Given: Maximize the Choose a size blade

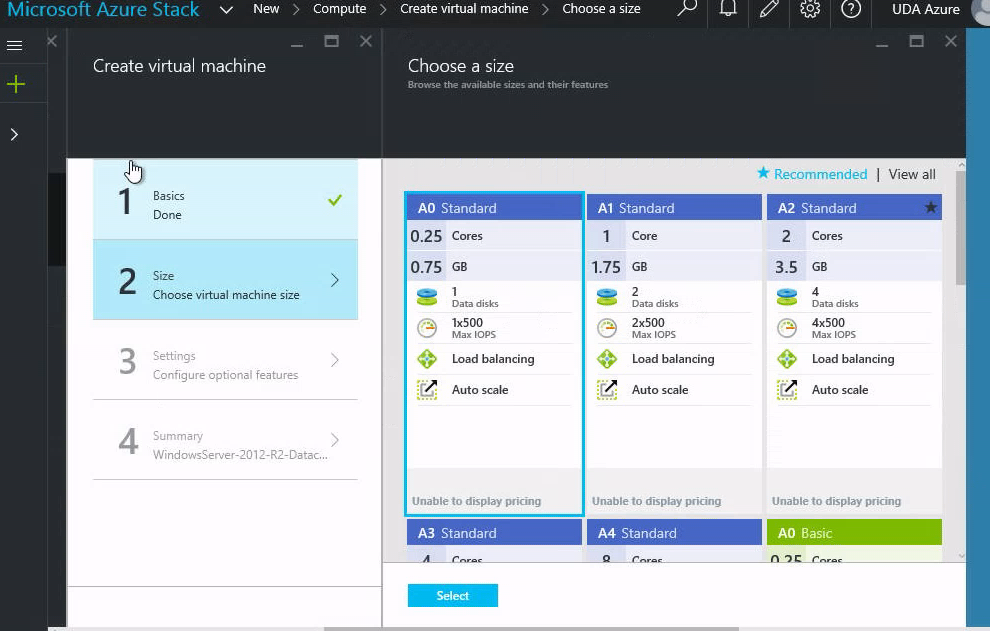Looking at the screenshot, I should pos(916,42).
